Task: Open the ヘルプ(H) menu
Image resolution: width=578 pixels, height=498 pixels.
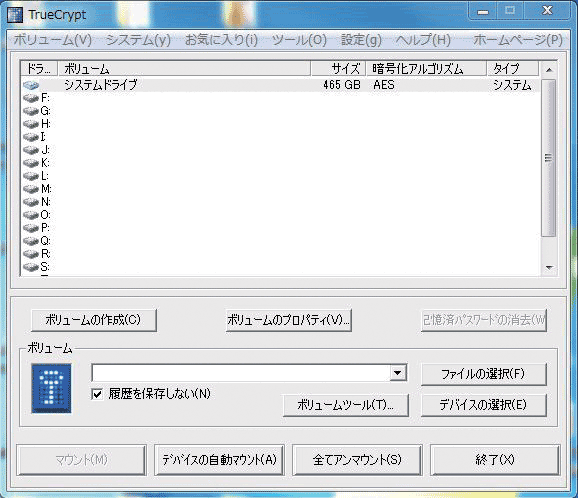Action: (x=423, y=40)
